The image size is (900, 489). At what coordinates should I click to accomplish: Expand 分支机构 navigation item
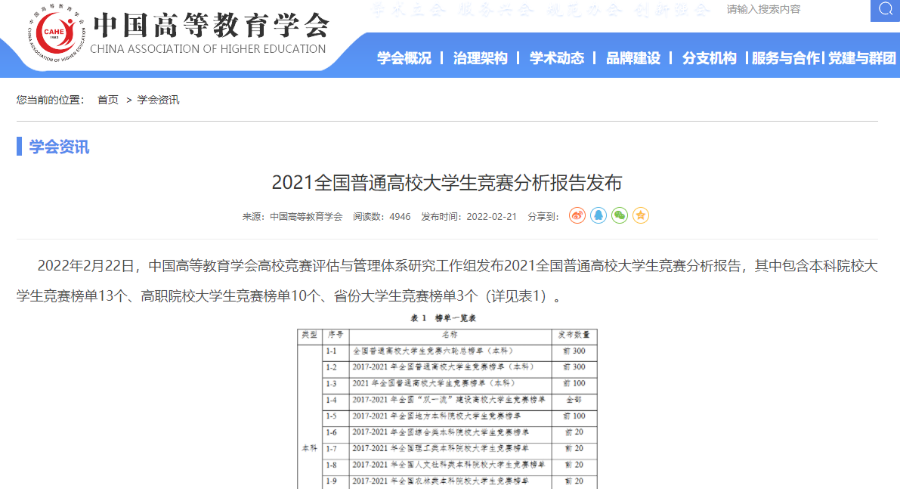click(709, 58)
